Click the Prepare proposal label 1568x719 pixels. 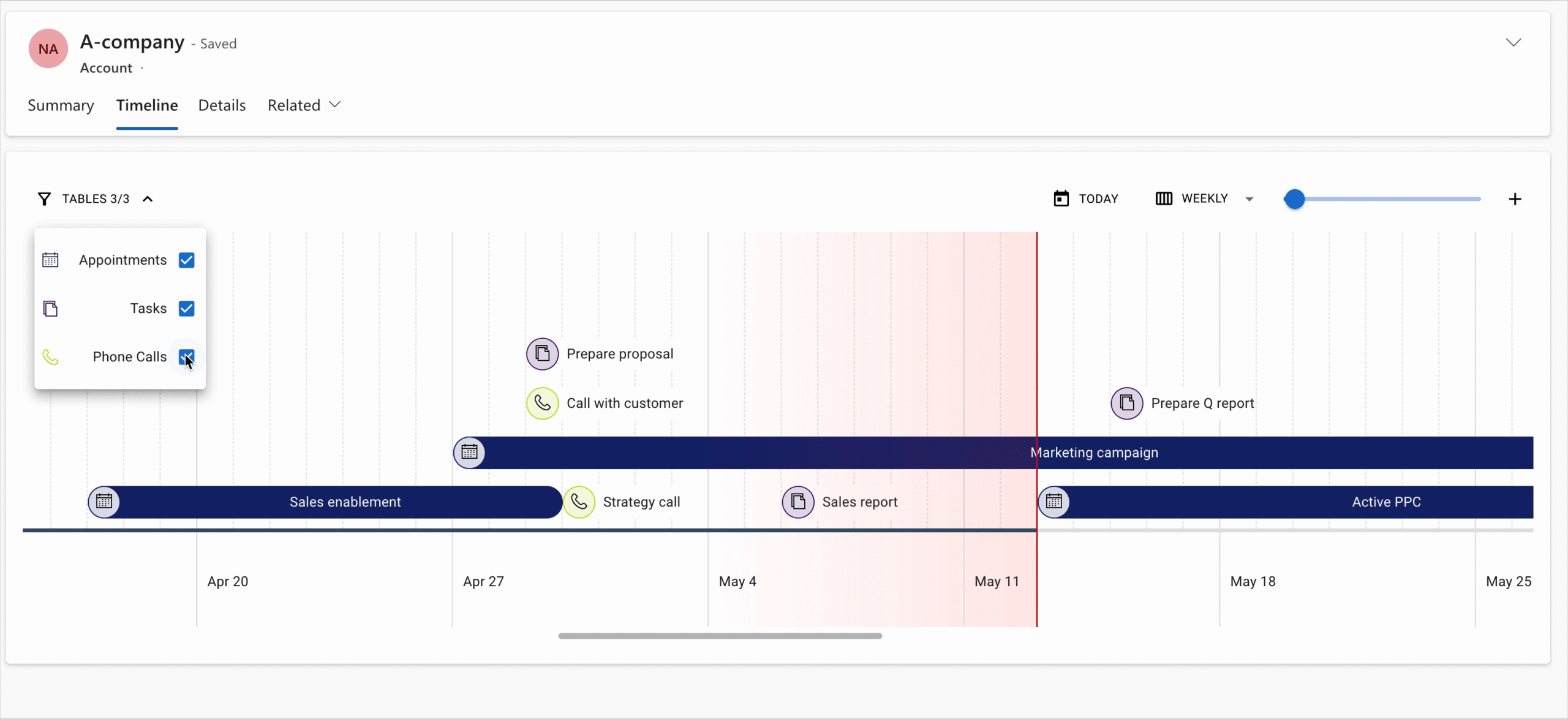click(620, 353)
